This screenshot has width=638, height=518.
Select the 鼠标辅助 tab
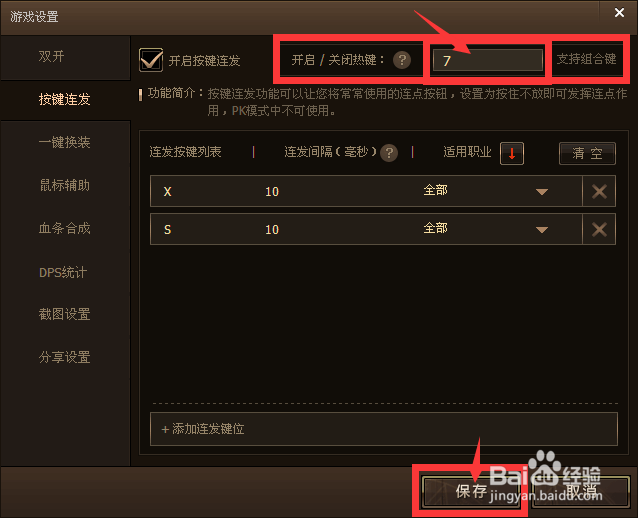click(x=65, y=186)
